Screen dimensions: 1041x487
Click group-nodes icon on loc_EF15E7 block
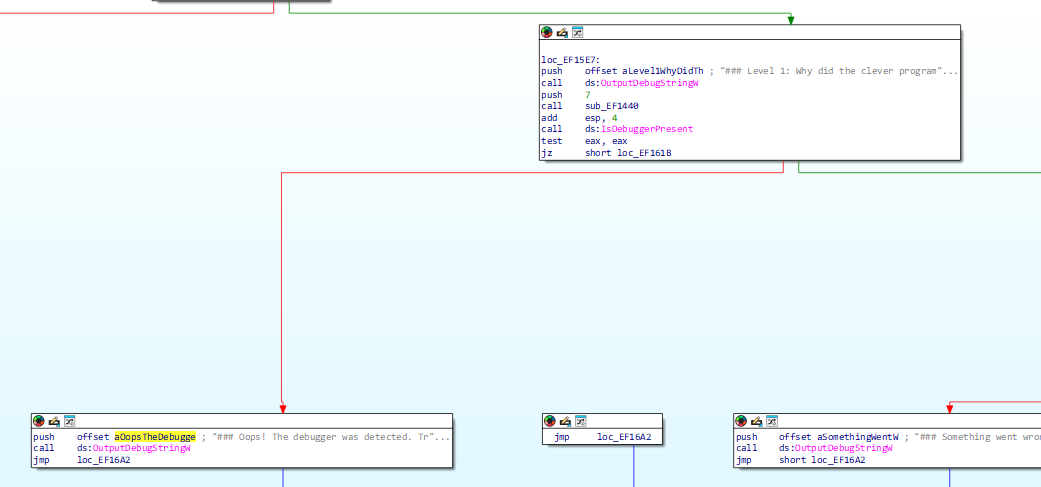578,32
